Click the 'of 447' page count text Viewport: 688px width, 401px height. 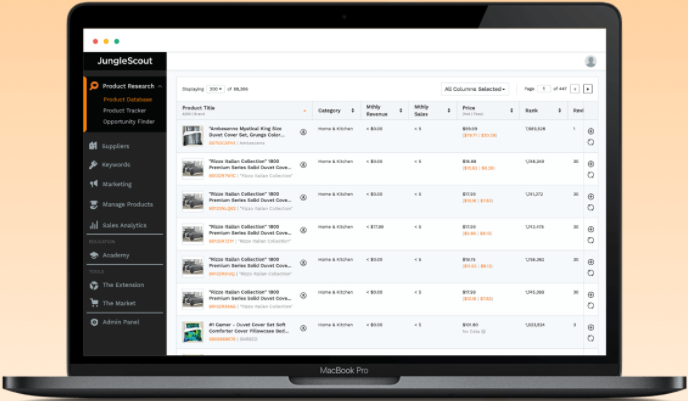coord(560,89)
